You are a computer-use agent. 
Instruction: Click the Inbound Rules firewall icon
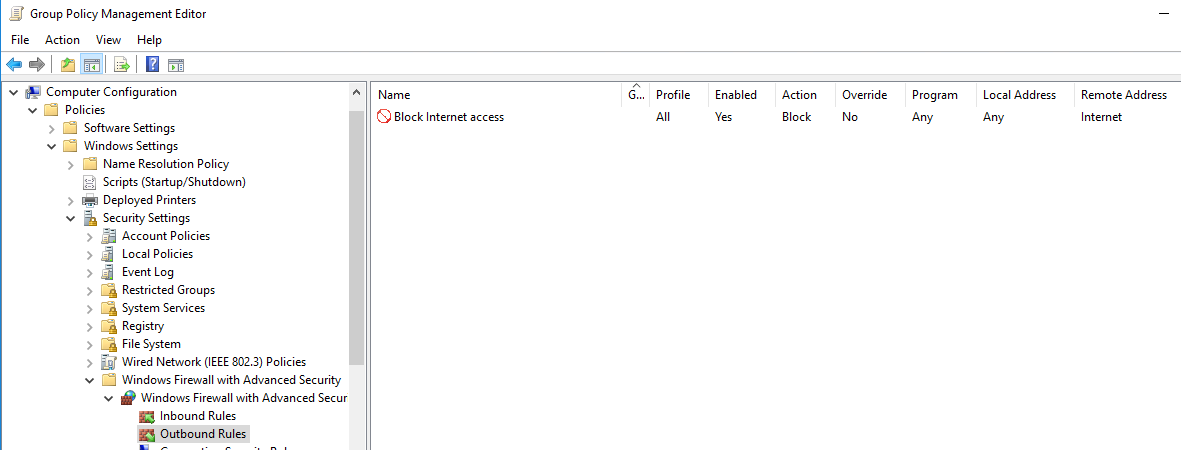click(x=147, y=416)
